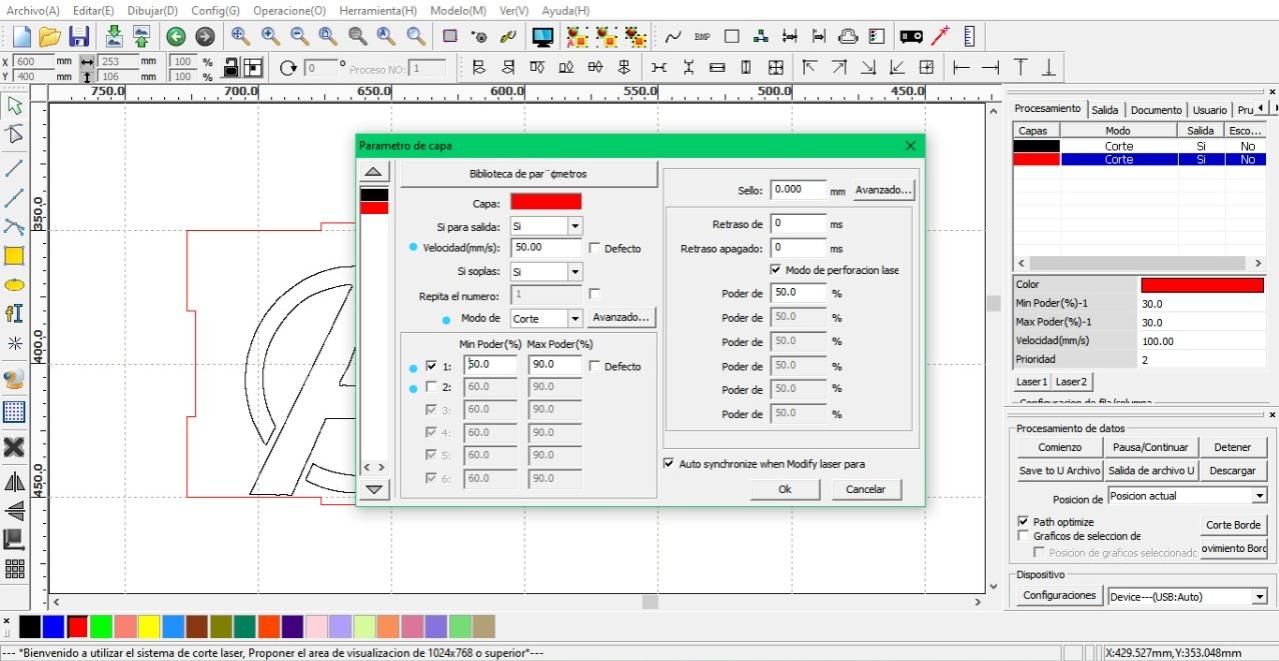Click the Comienzo button
The height and width of the screenshot is (661, 1279).
[x=1060, y=447]
